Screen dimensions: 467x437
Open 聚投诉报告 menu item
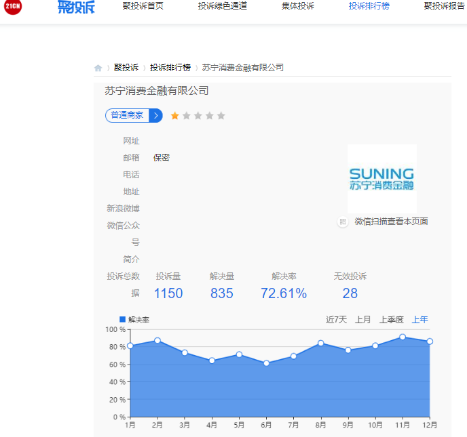(x=444, y=6)
